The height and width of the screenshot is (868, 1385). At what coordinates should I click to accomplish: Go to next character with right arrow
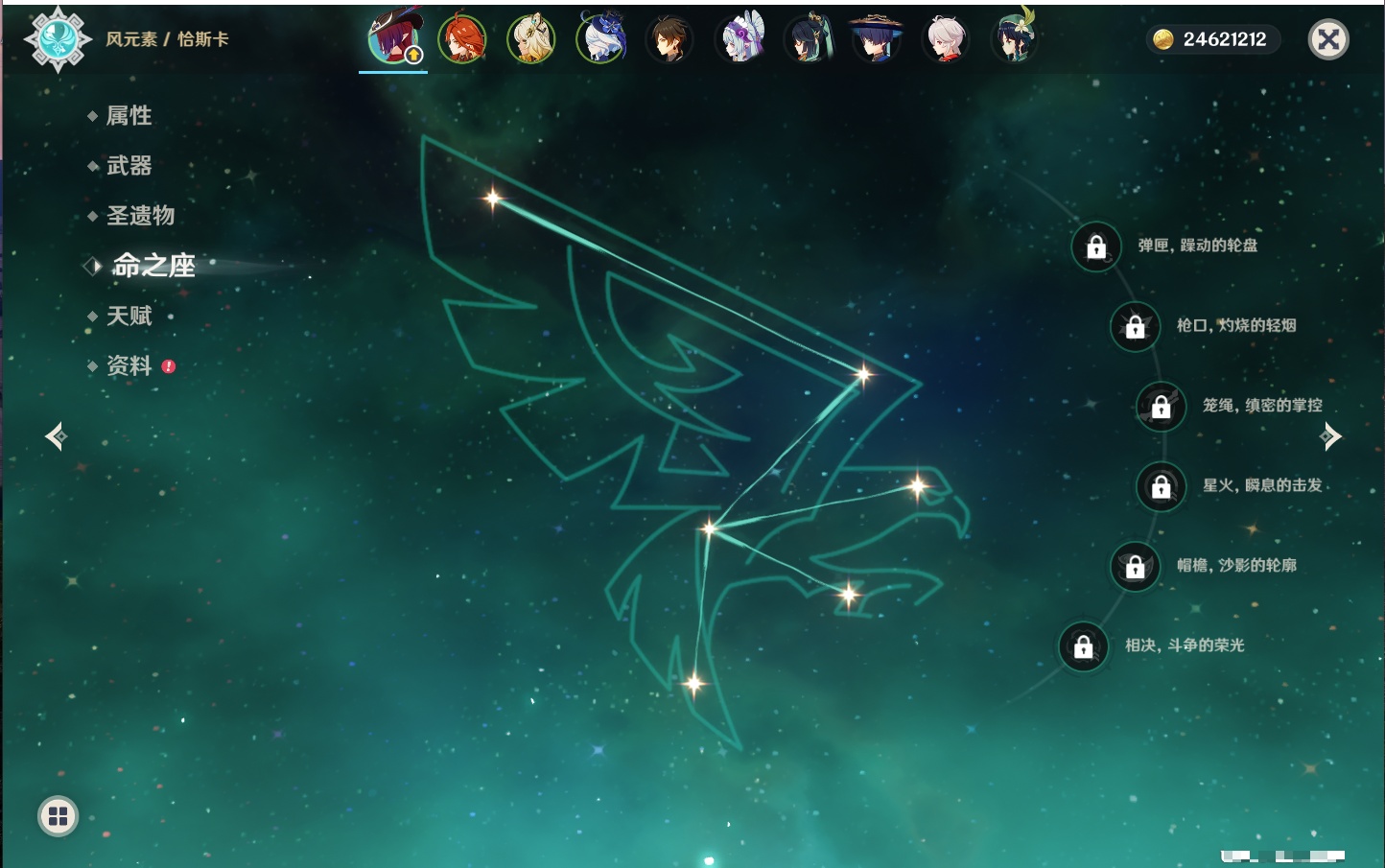pyautogui.click(x=1330, y=436)
